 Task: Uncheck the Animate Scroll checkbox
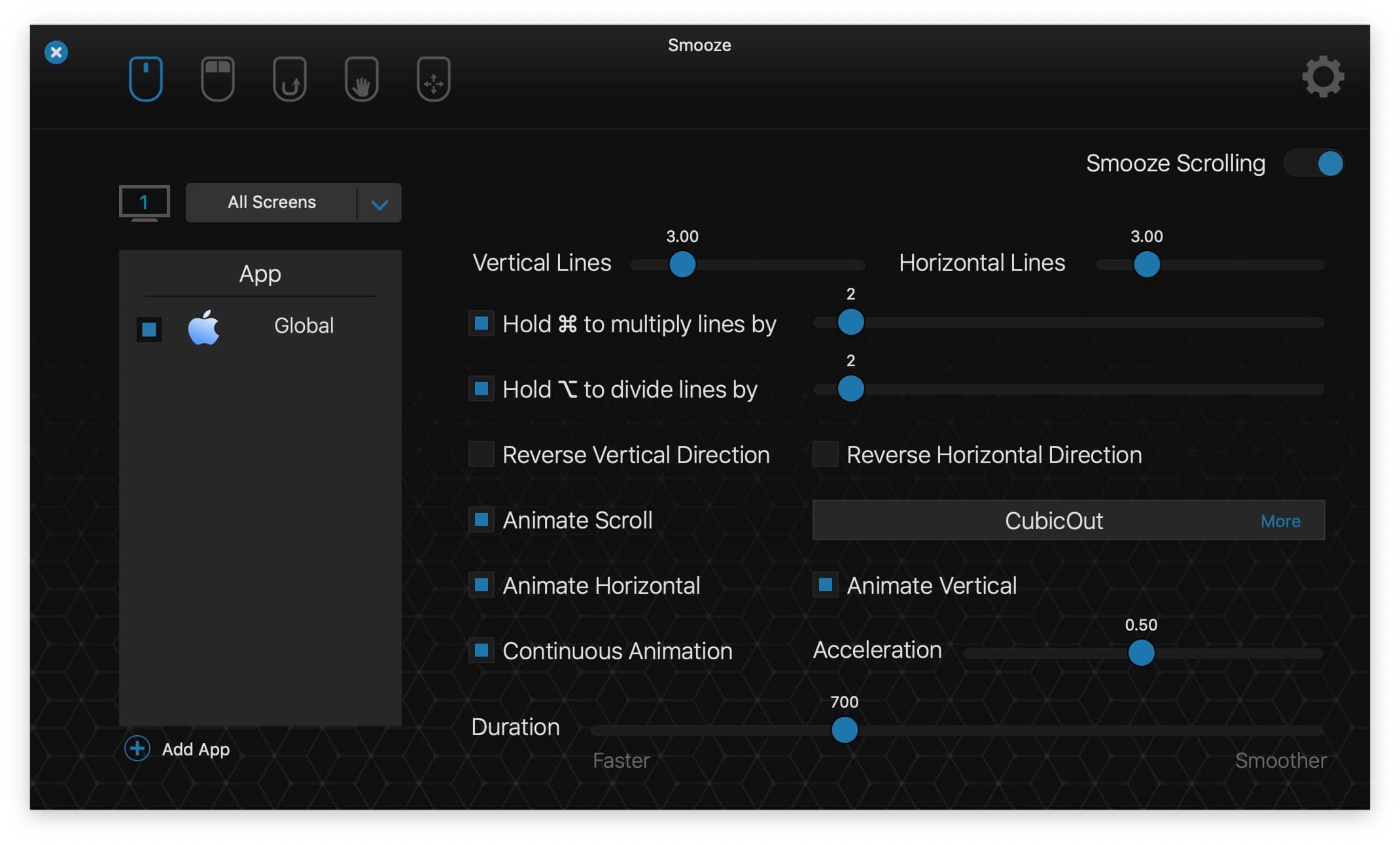pyautogui.click(x=481, y=519)
